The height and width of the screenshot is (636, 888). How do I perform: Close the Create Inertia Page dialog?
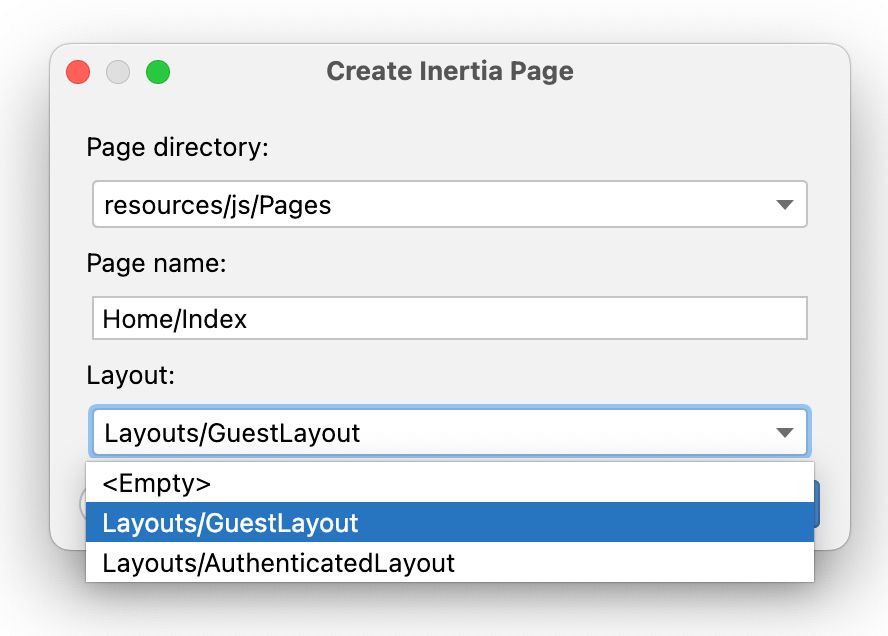[78, 72]
